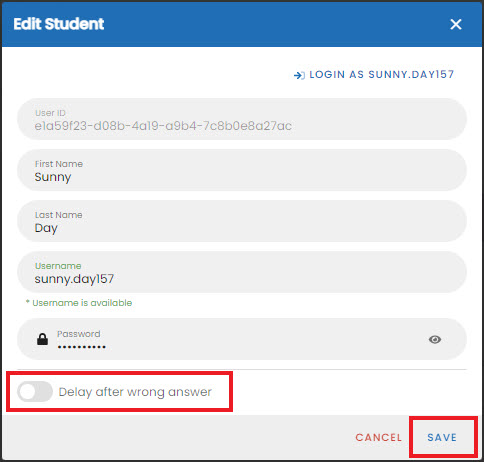Click the Edit Student dialog title
This screenshot has height=462, width=484.
59,24
